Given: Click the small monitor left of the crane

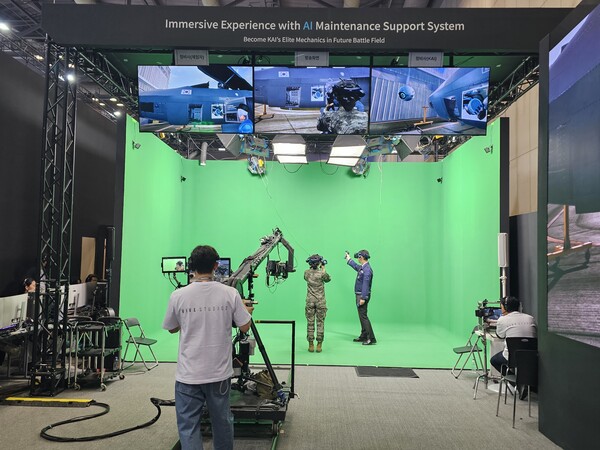Looking at the screenshot, I should (174, 265).
